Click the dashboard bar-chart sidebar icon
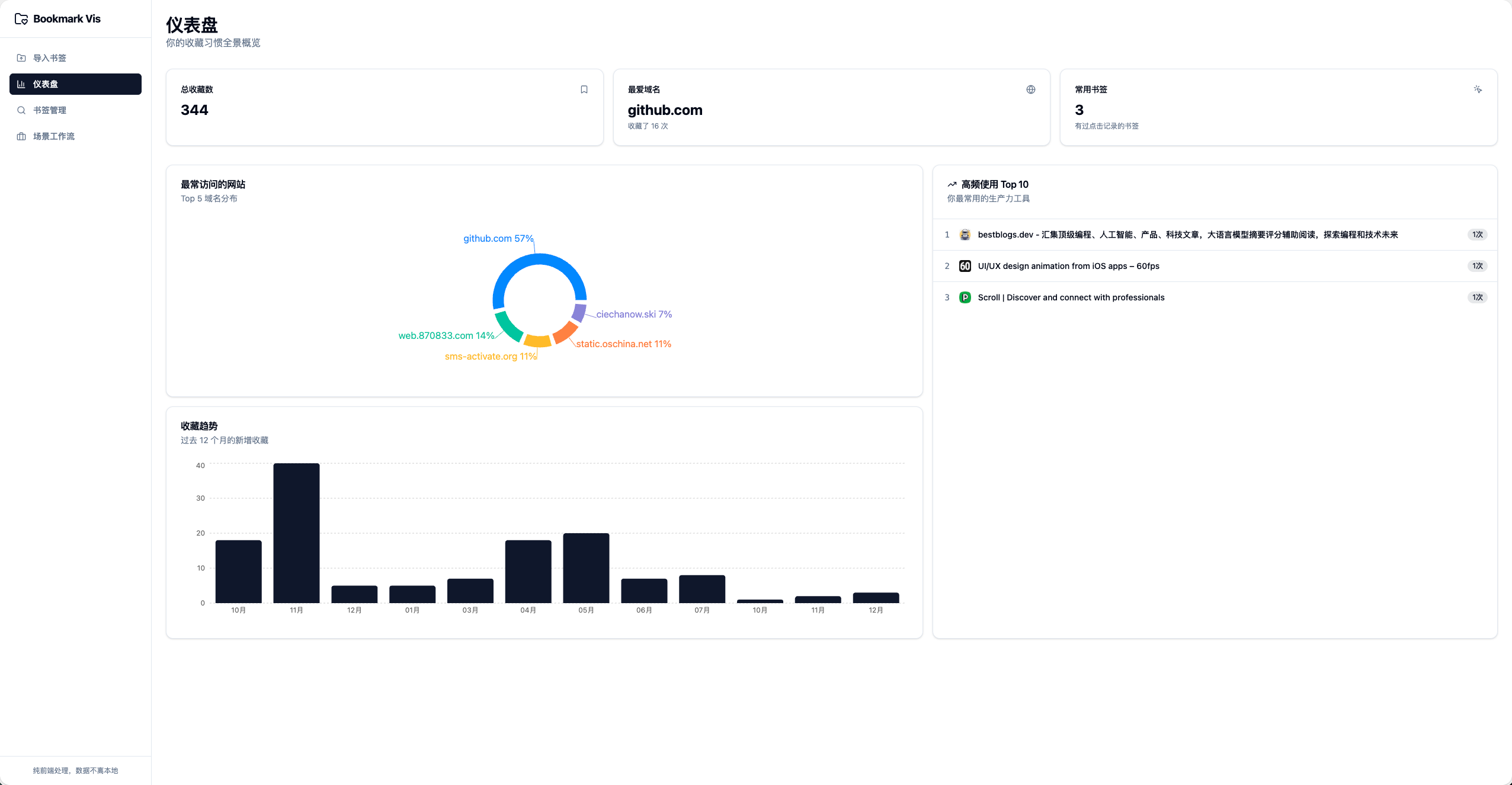The height and width of the screenshot is (785, 1512). [x=21, y=84]
